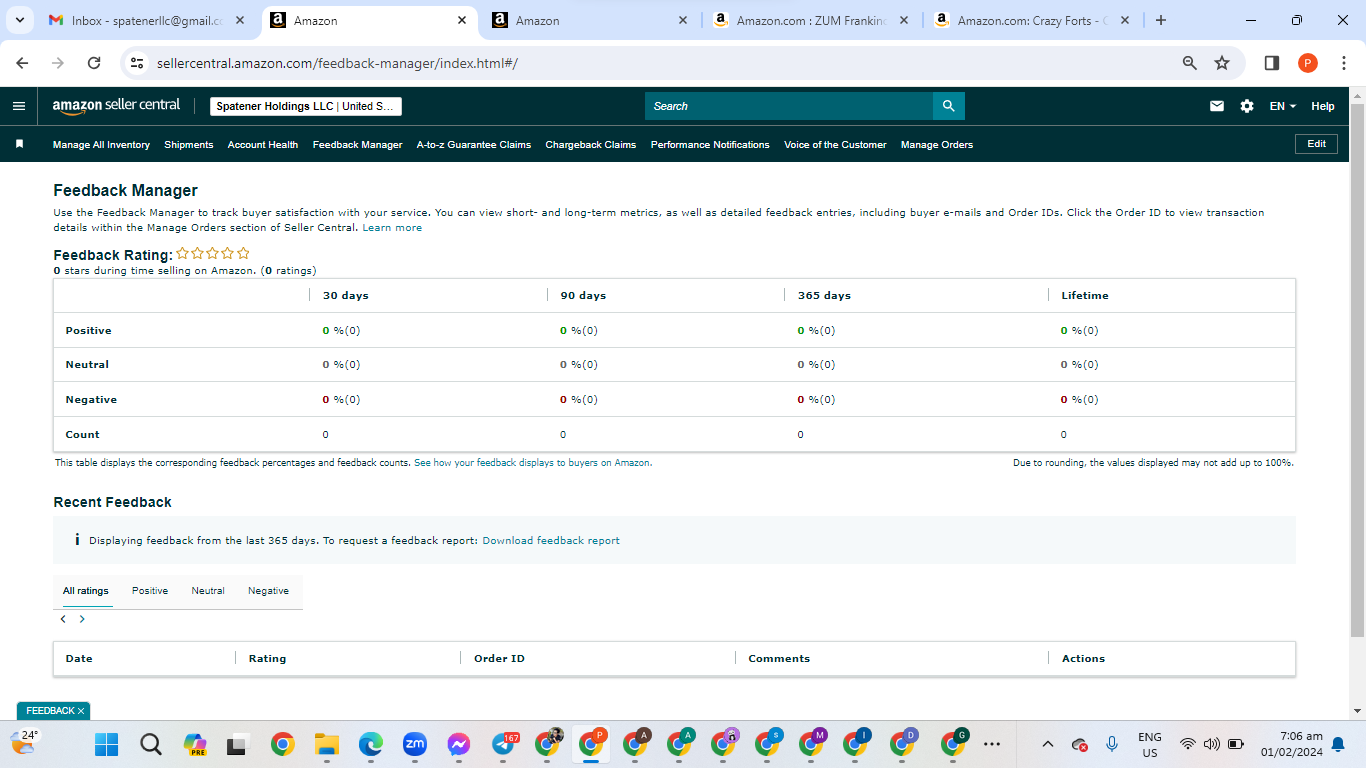Click the bookmark icon in navigation bar
Viewport: 1366px width, 768px height.
tap(19, 144)
